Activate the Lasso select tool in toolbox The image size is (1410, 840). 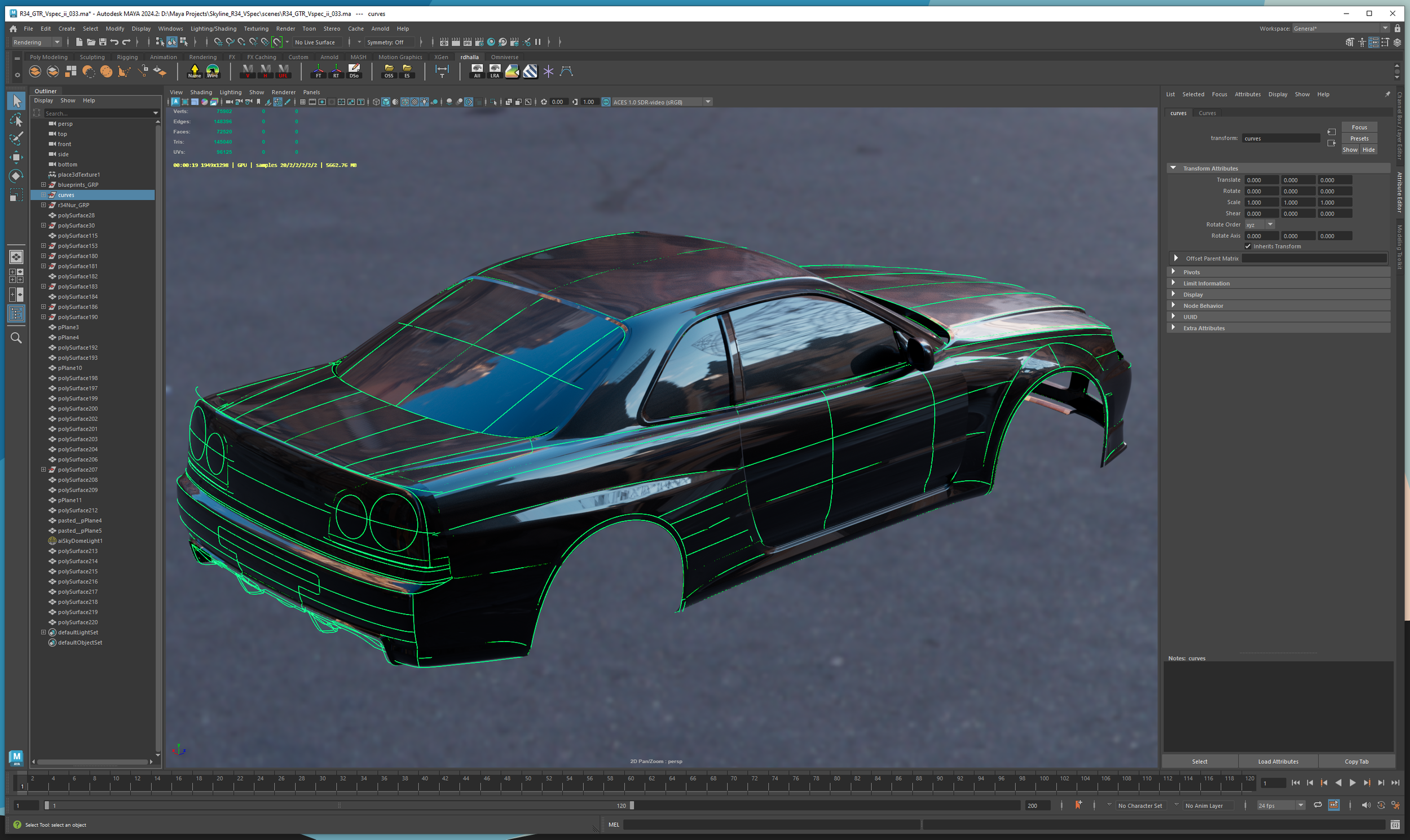click(x=16, y=120)
